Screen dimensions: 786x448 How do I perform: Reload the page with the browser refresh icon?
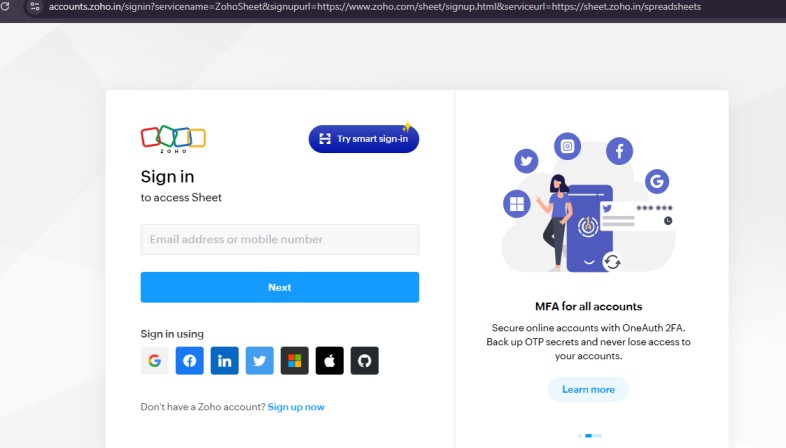(x=5, y=7)
